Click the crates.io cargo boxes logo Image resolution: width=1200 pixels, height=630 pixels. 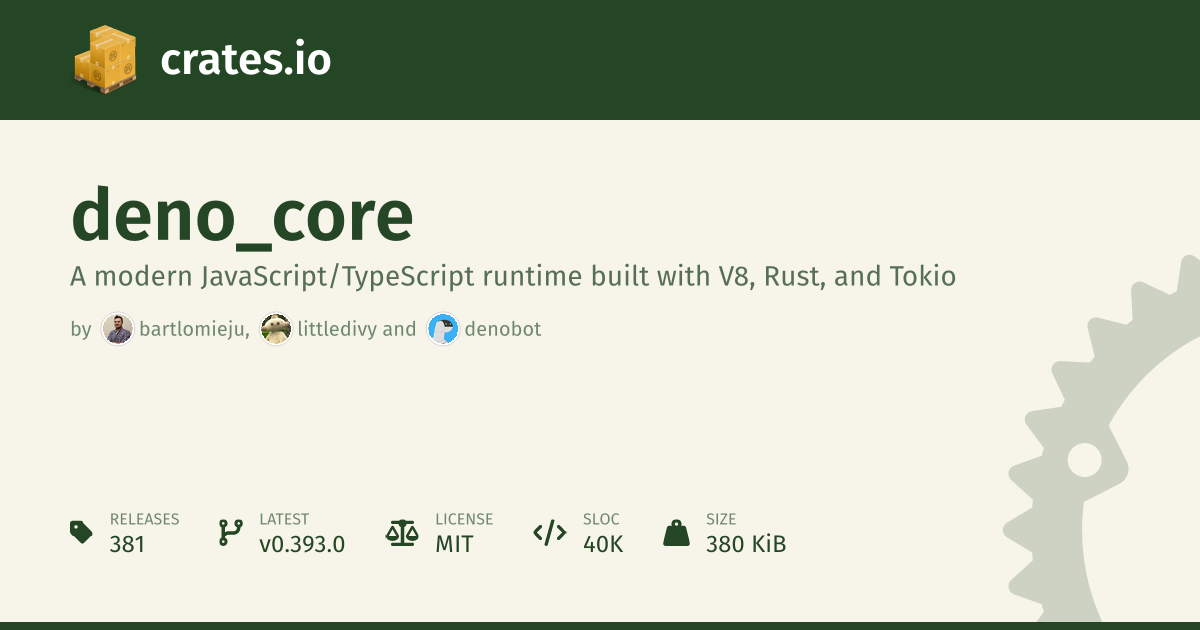pyautogui.click(x=104, y=60)
